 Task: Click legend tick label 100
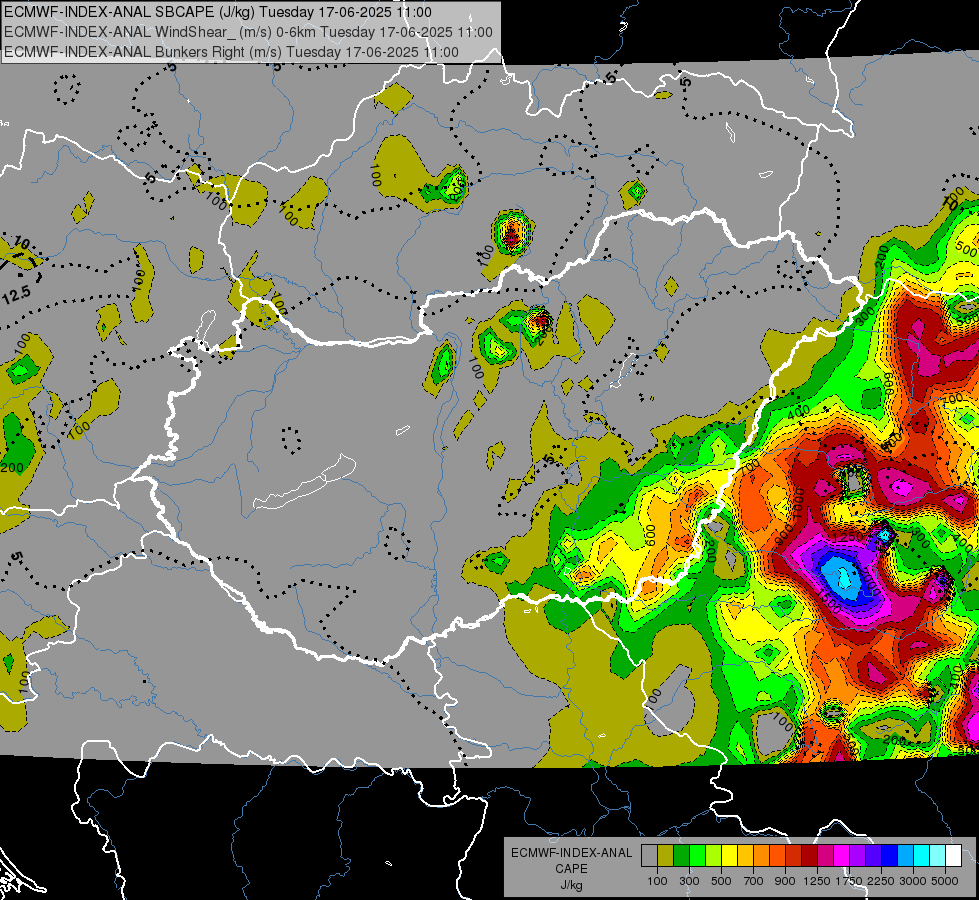point(657,881)
